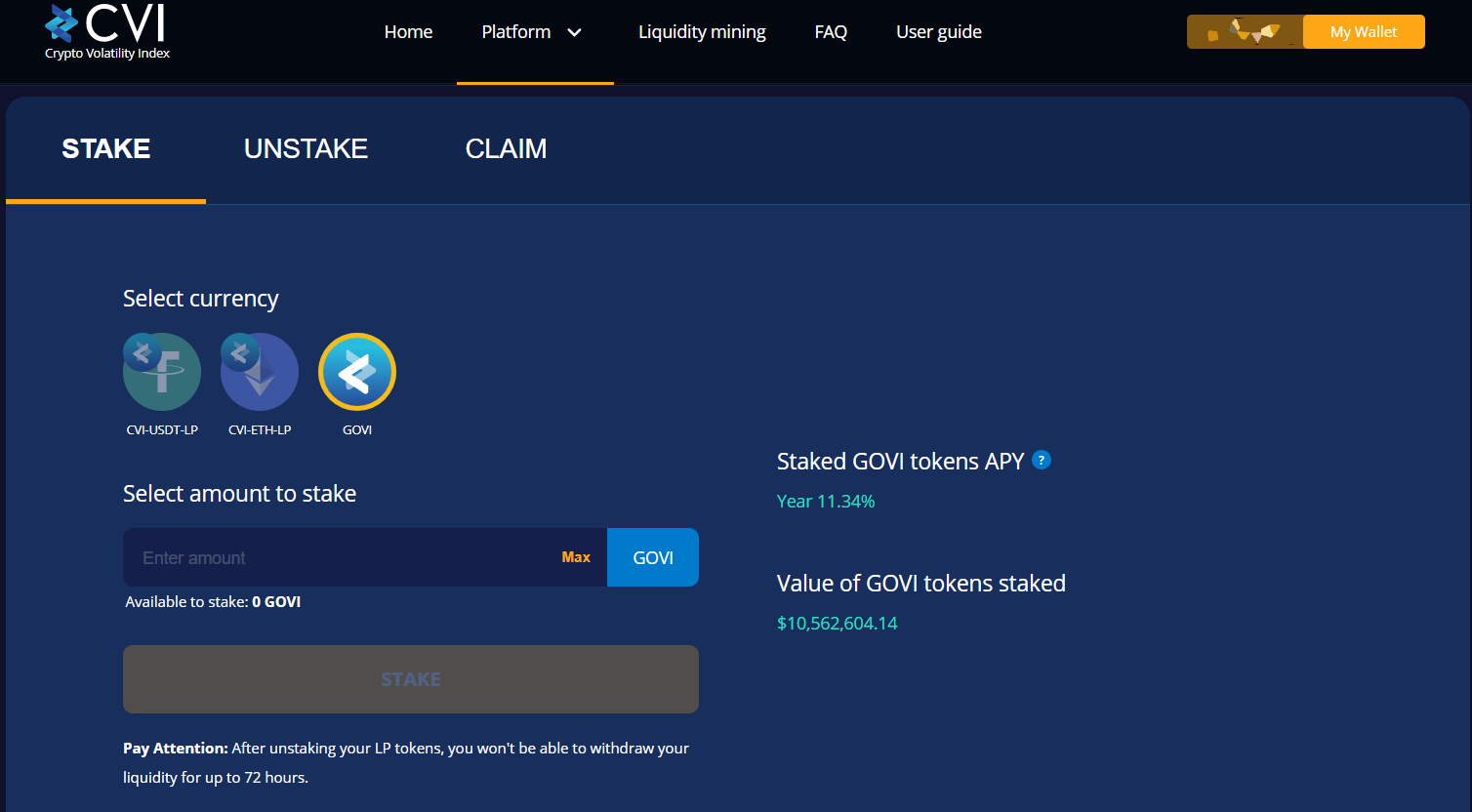Click Max to fill stake amount
This screenshot has height=812, width=1472.
point(576,557)
